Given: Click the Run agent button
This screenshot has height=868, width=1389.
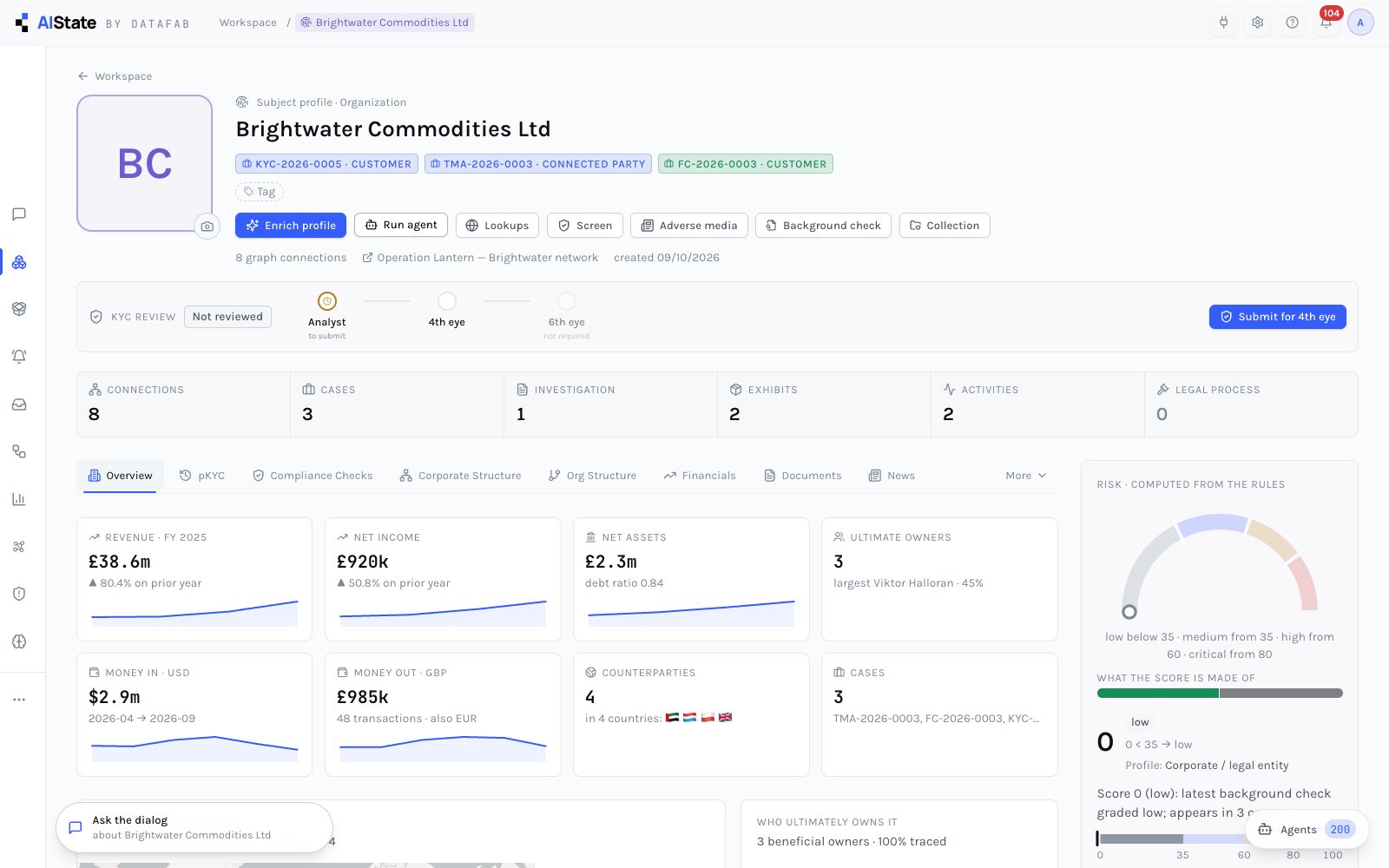Looking at the screenshot, I should 401,225.
